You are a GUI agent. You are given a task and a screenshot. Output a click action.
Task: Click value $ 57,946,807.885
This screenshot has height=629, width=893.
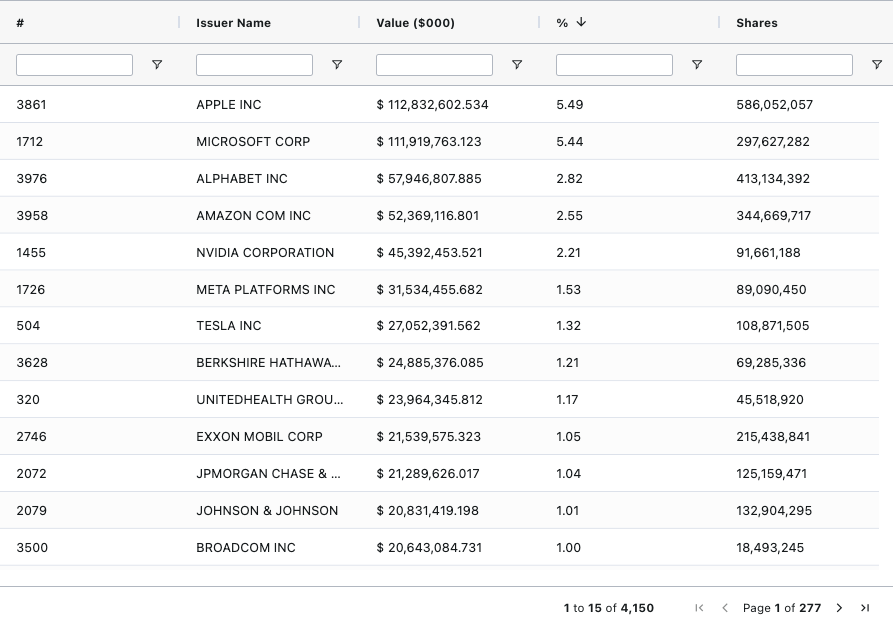click(429, 179)
